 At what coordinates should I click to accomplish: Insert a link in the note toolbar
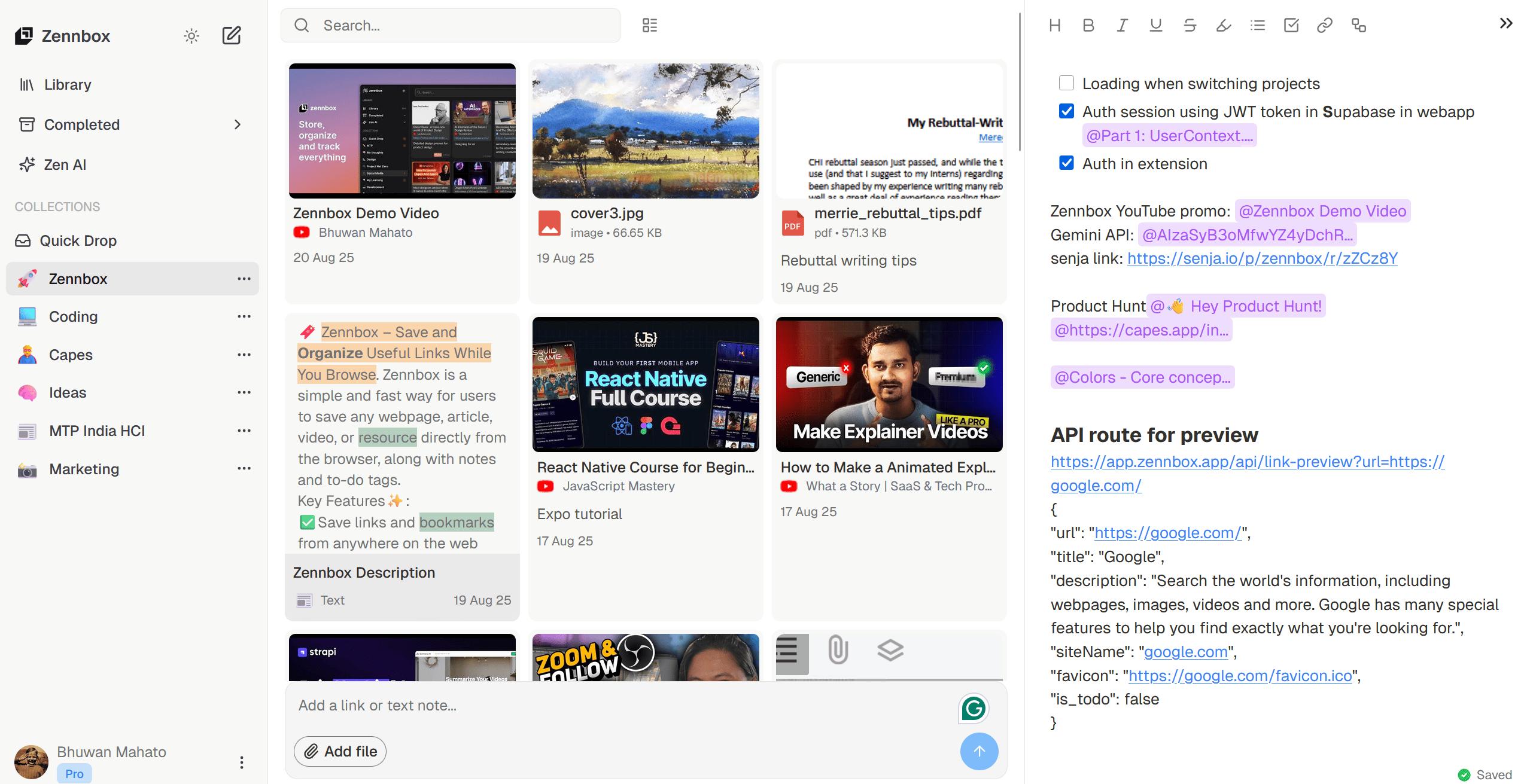click(1325, 25)
